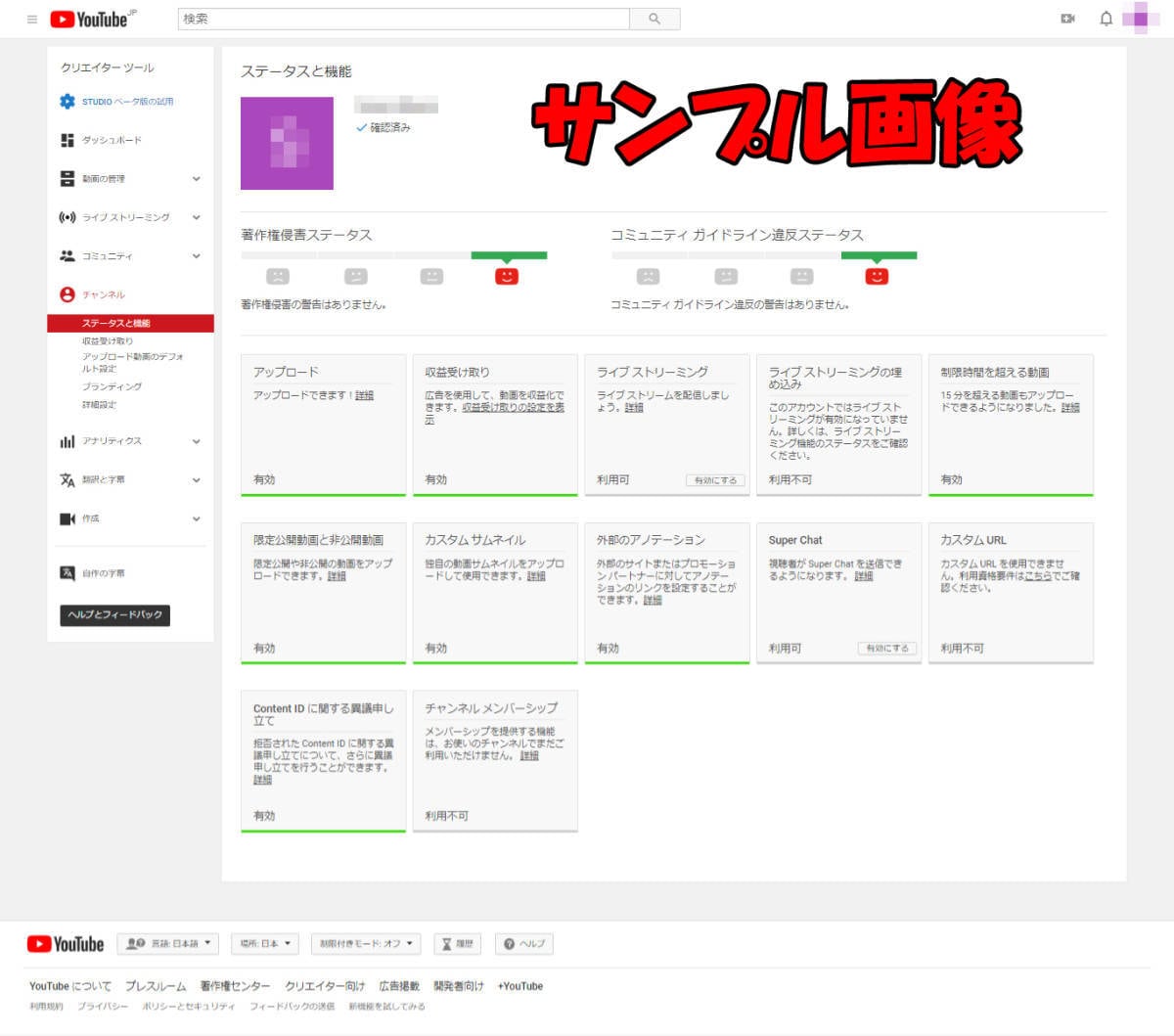Open 詳細 link in 外部のアノテーション card
The height and width of the screenshot is (1036, 1174).
[x=653, y=601]
